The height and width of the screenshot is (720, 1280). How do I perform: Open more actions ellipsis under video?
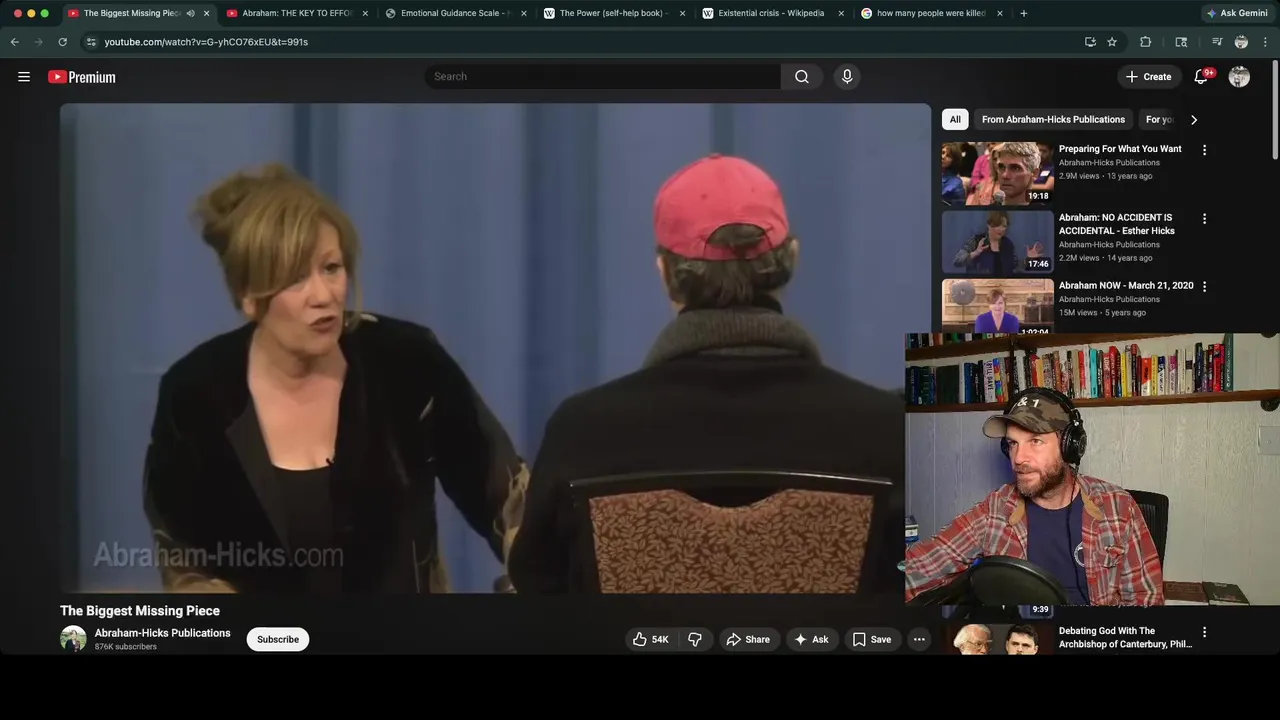point(919,639)
